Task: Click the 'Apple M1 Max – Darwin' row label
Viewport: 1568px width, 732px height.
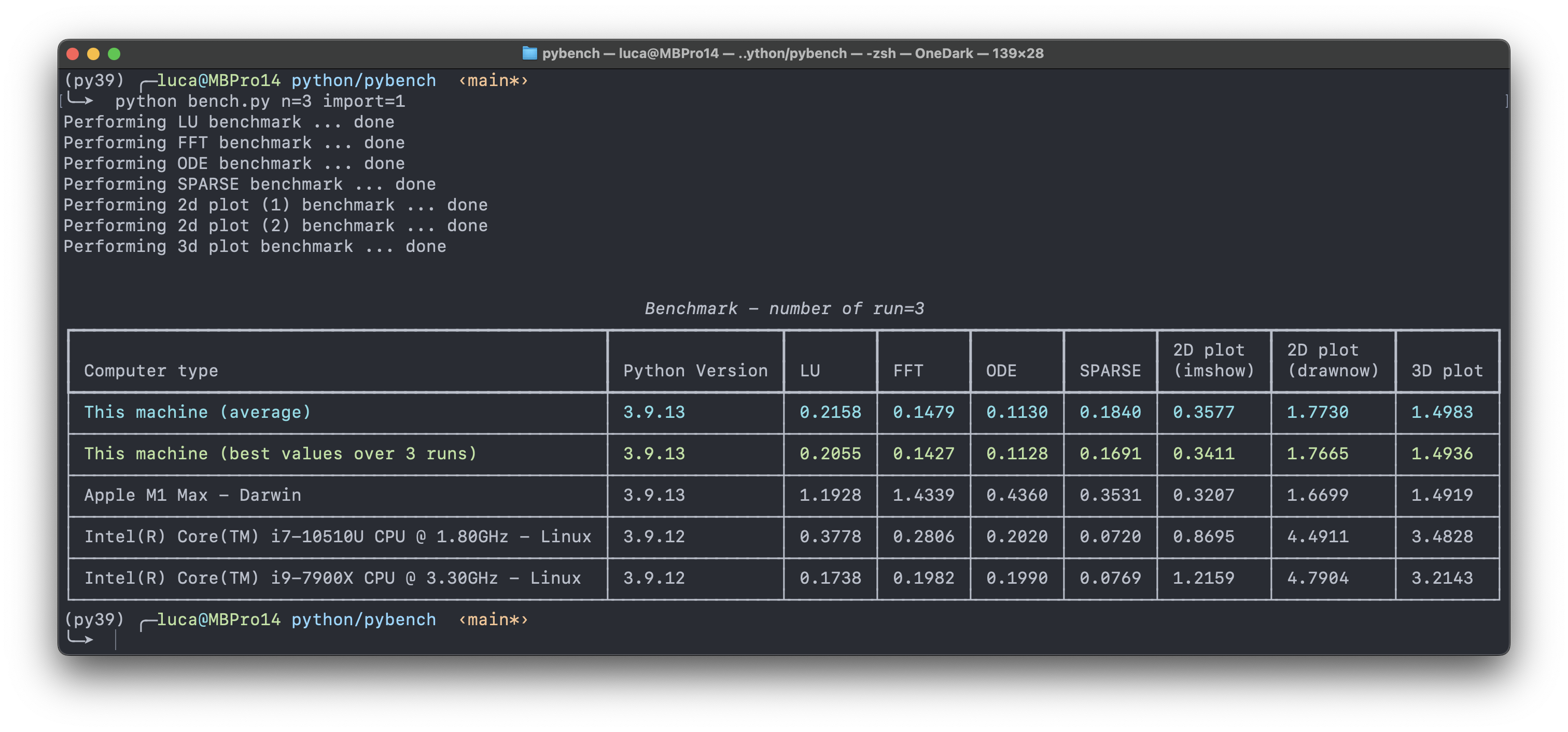Action: pyautogui.click(x=192, y=495)
